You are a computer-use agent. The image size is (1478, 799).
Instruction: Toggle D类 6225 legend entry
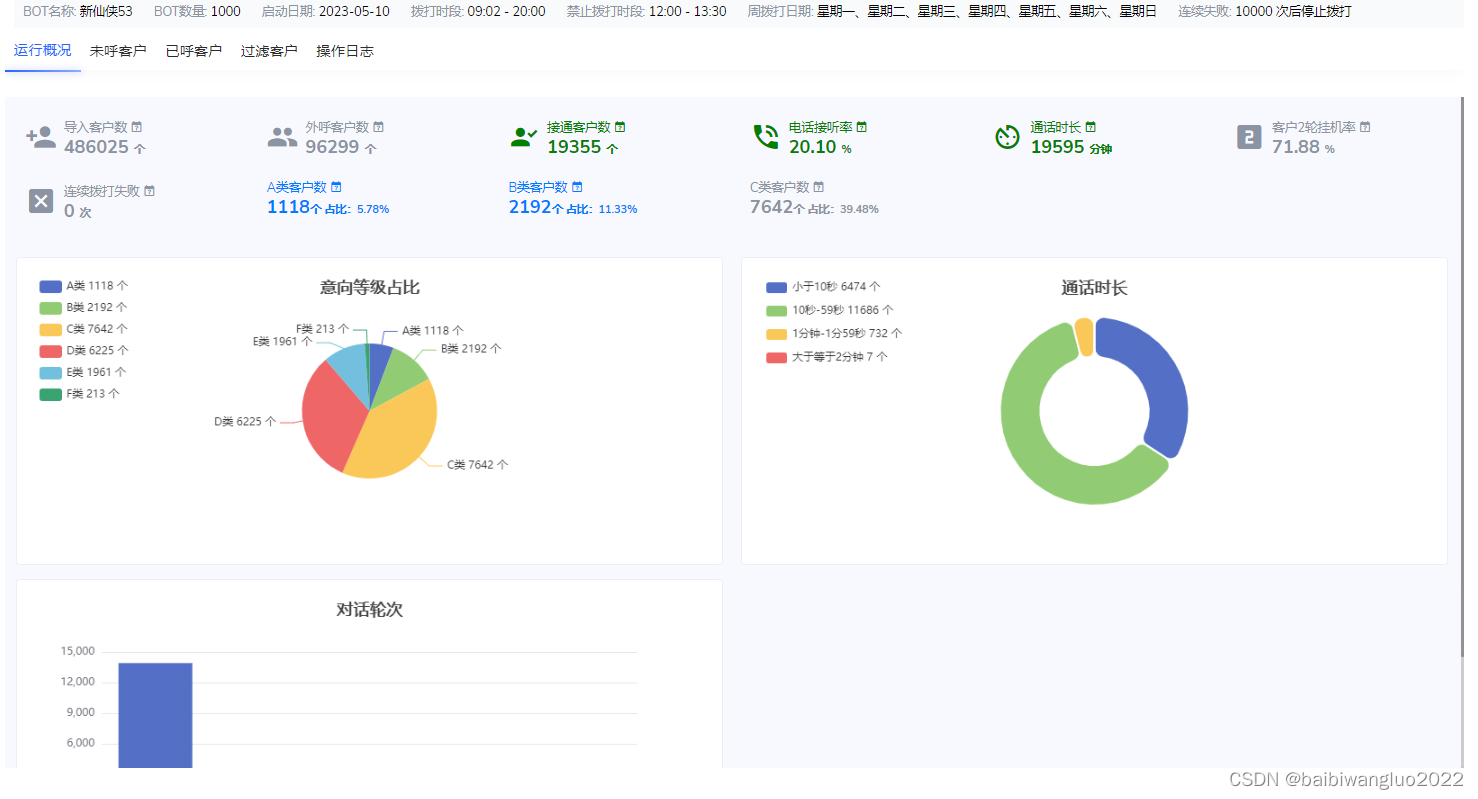tap(84, 351)
